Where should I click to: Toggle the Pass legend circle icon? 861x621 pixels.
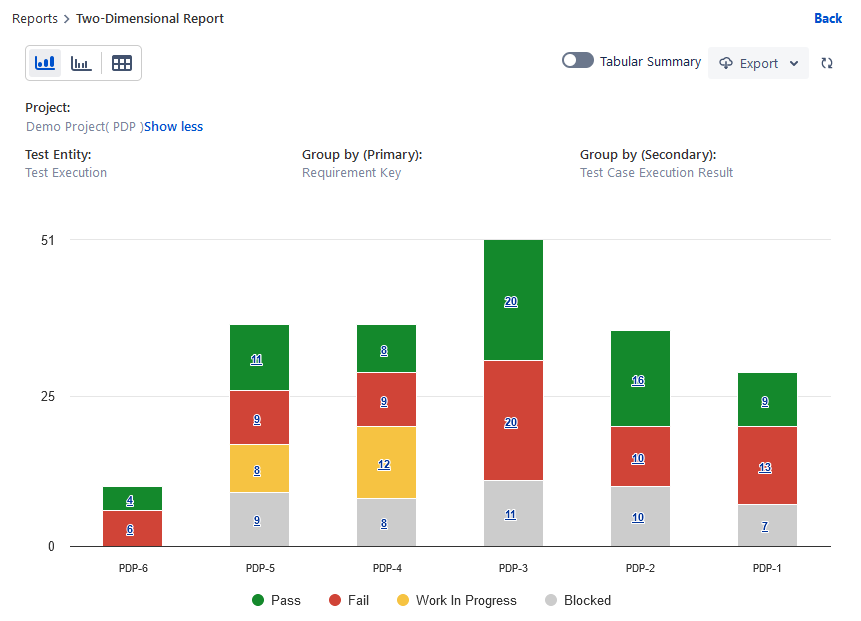coord(258,600)
